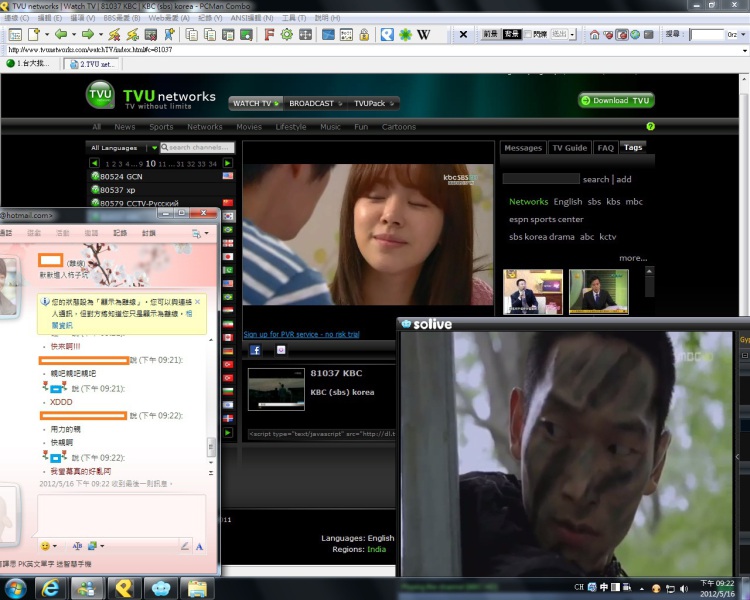Screen dimensions: 750x600
Task: Switch to the FAQ tab
Action: pos(605,148)
